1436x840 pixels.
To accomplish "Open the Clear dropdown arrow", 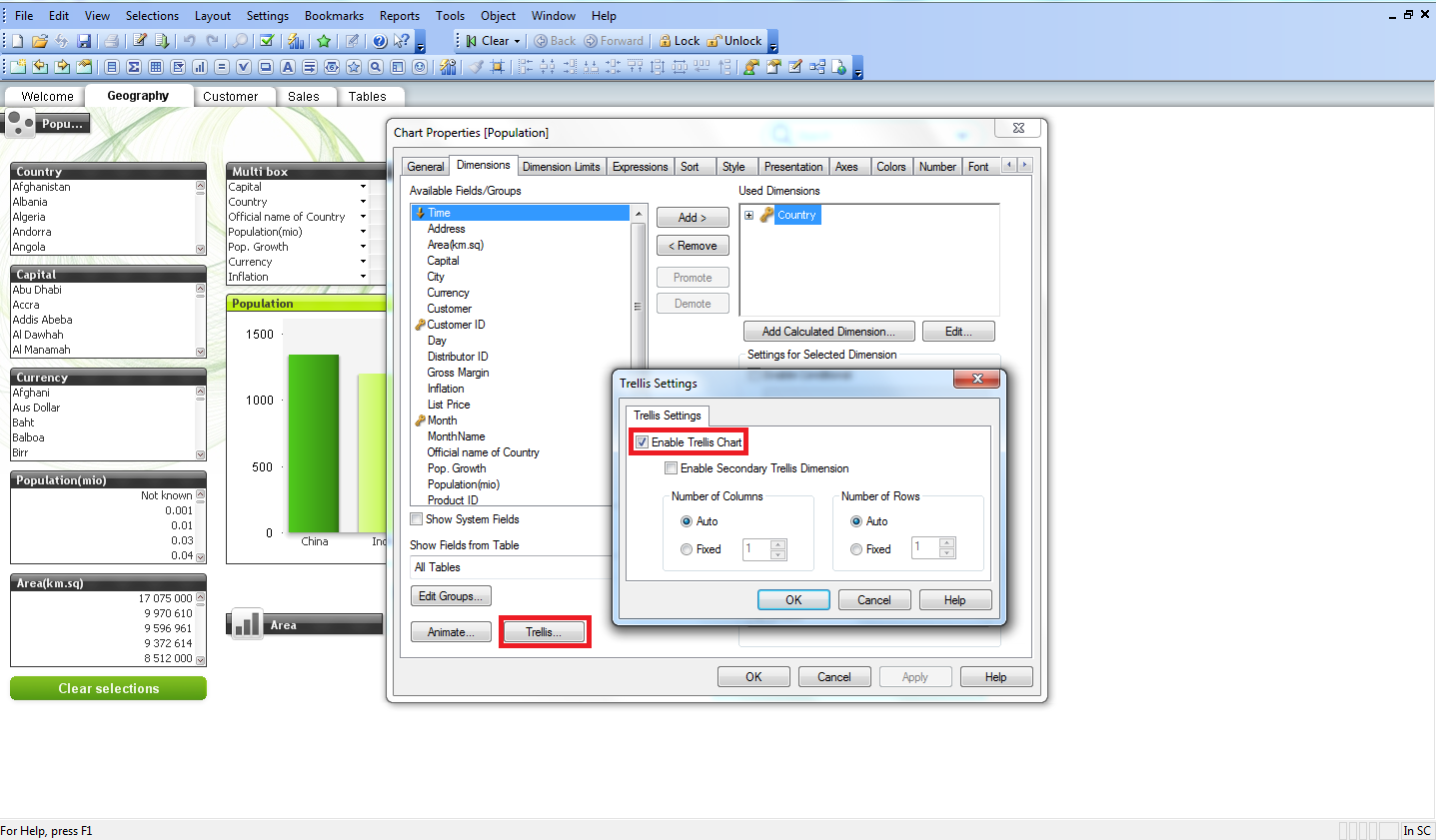I will [x=517, y=41].
